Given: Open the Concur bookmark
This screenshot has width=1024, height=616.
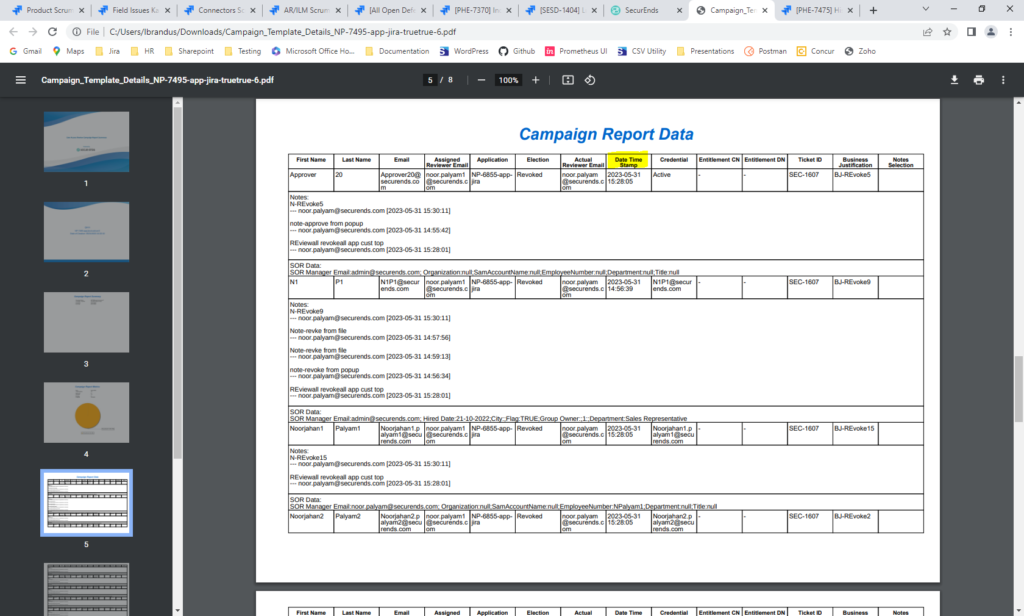Looking at the screenshot, I should [x=816, y=51].
